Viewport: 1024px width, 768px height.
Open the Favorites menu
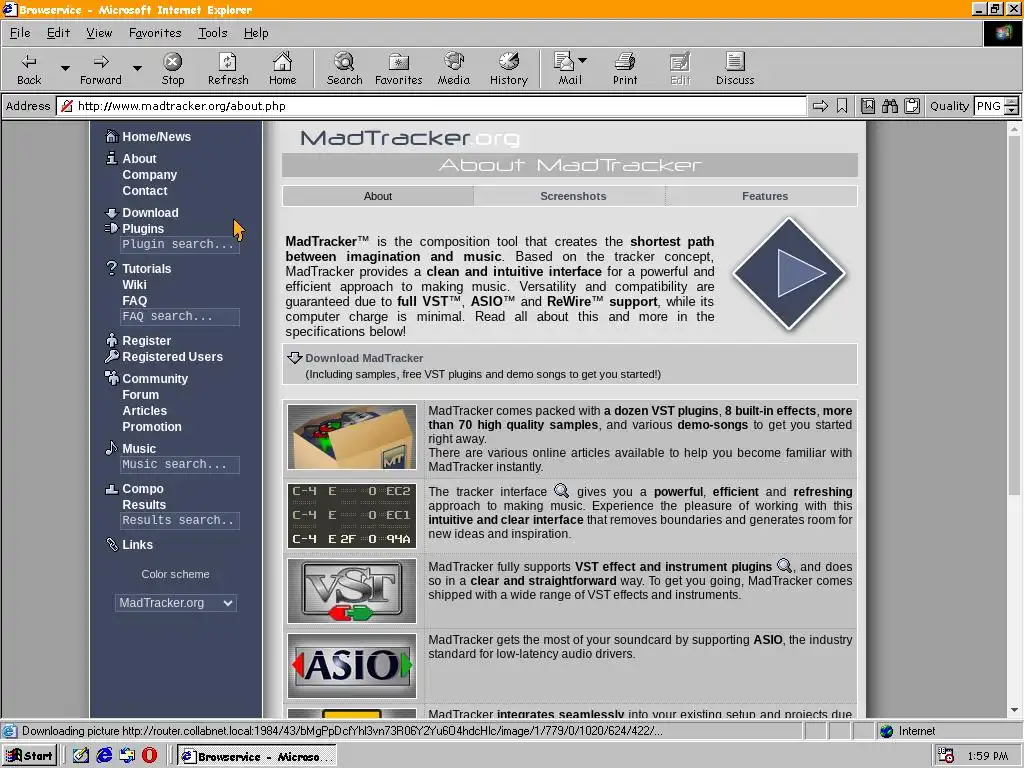tap(155, 33)
